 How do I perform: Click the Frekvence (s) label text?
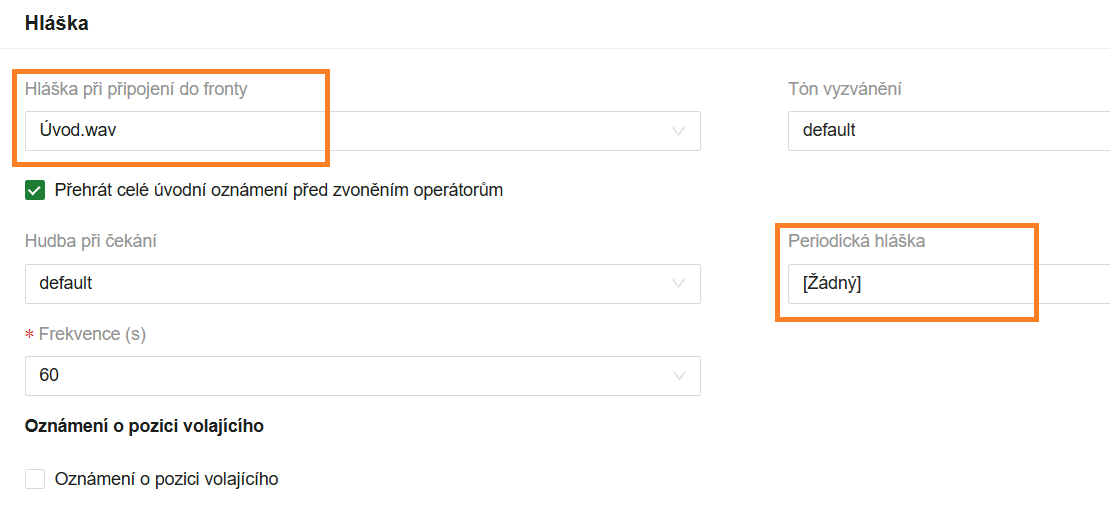tap(93, 334)
